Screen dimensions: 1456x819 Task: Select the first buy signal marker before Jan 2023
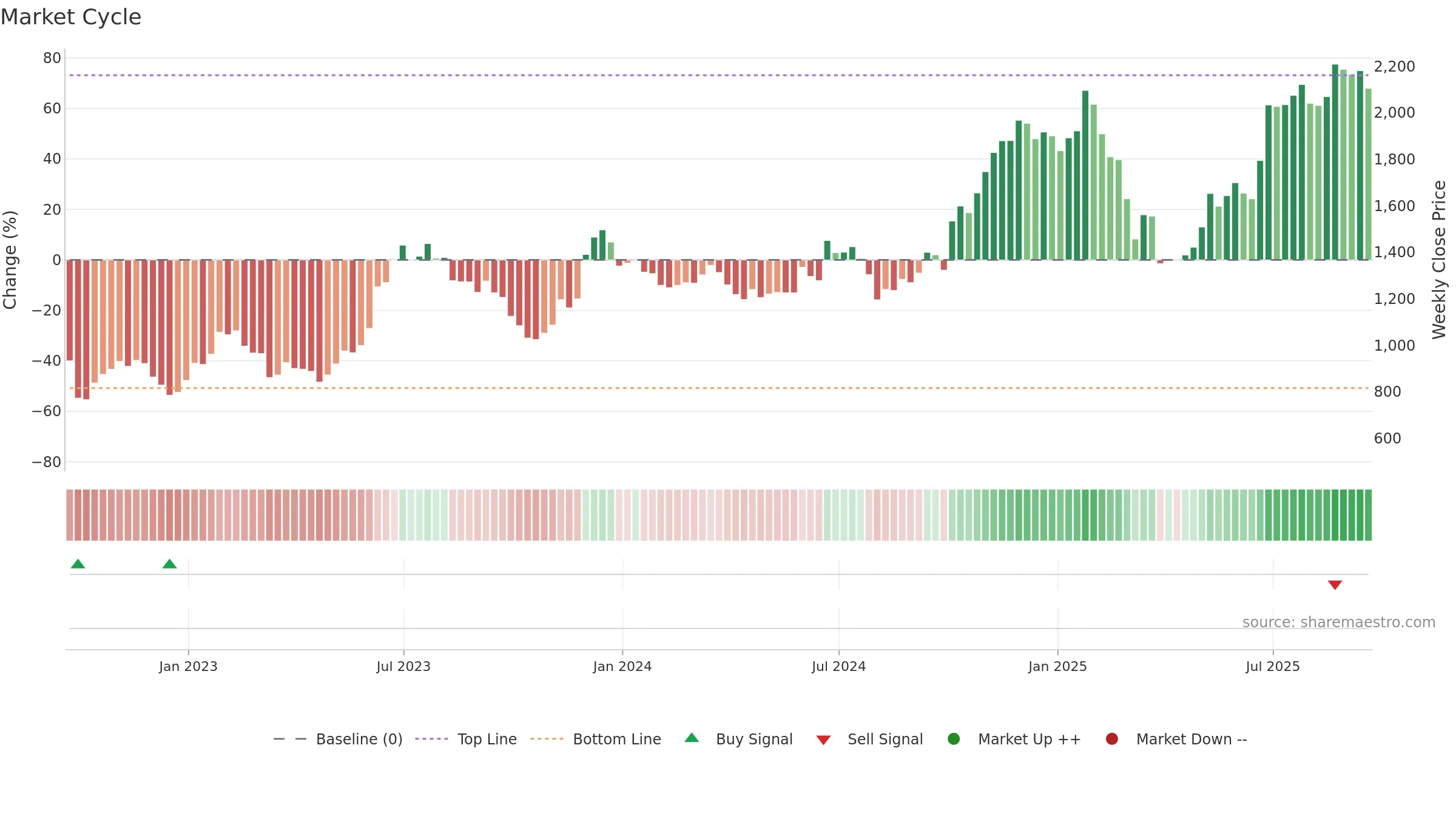pyautogui.click(x=78, y=564)
